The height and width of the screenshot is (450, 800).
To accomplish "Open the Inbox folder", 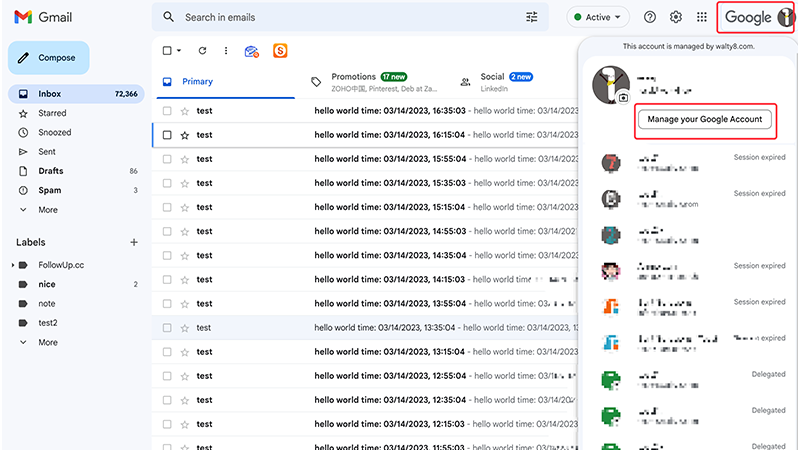I will [x=76, y=94].
